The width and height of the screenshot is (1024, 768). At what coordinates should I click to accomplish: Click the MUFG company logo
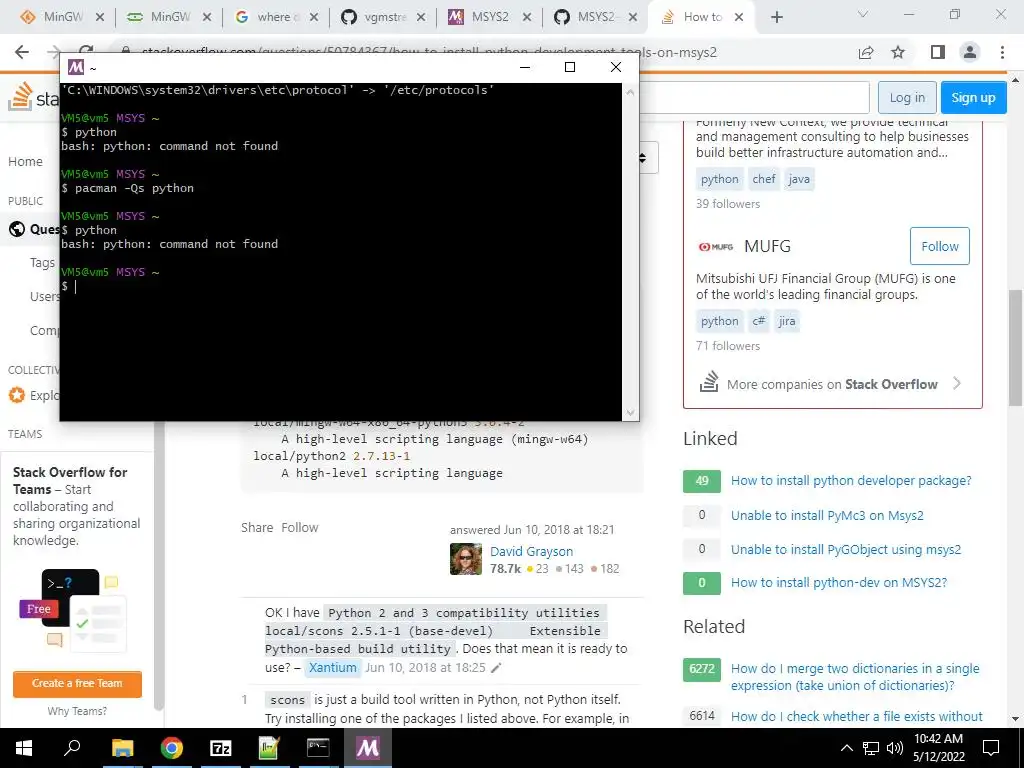[x=716, y=247]
